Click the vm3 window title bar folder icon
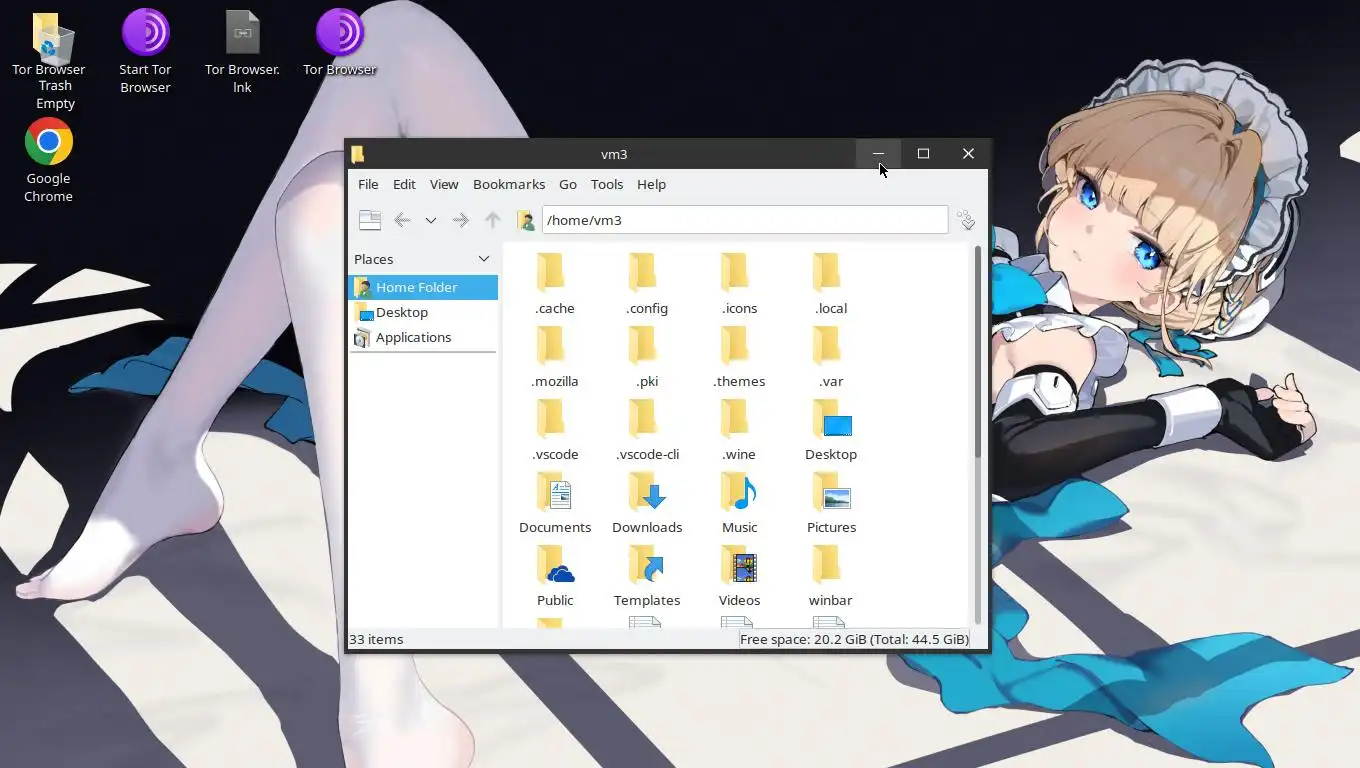This screenshot has width=1360, height=768. click(358, 154)
